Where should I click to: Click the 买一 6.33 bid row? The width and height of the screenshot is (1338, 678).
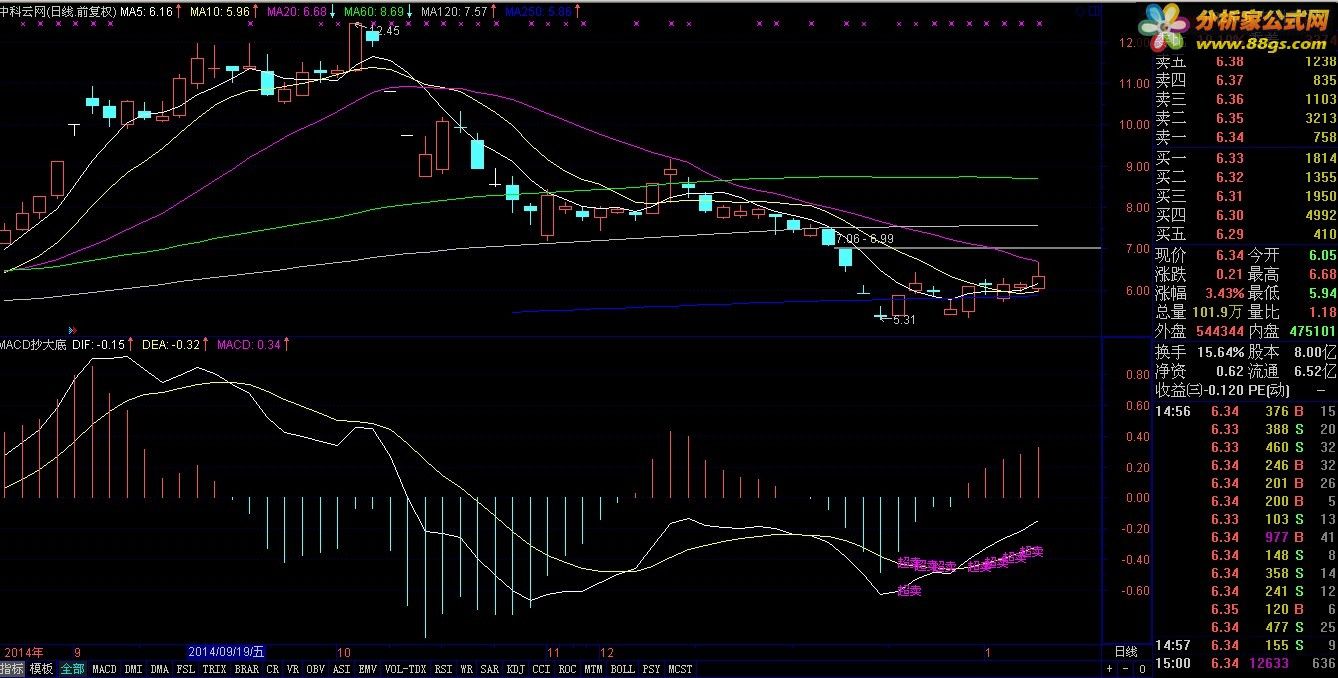pyautogui.click(x=1245, y=158)
